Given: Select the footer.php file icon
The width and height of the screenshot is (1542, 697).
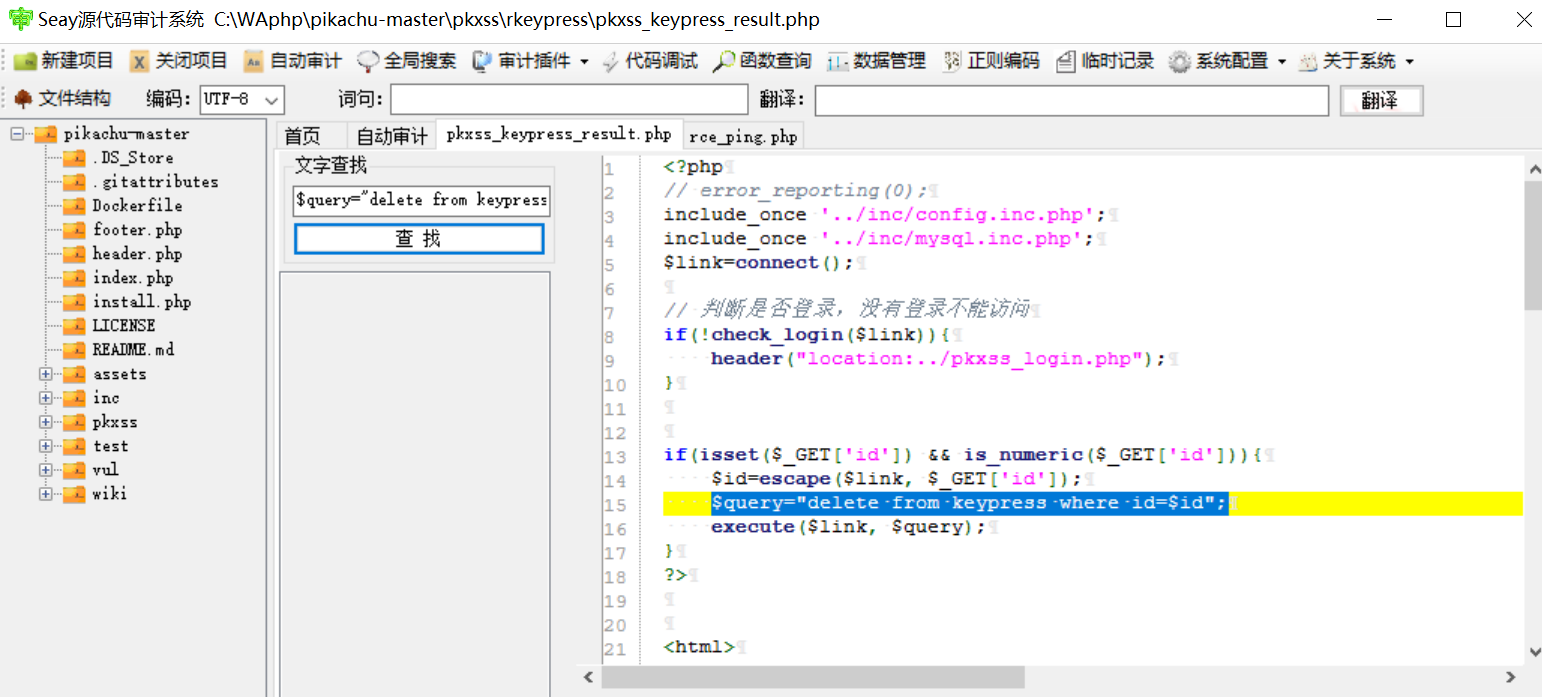Looking at the screenshot, I should tap(74, 230).
